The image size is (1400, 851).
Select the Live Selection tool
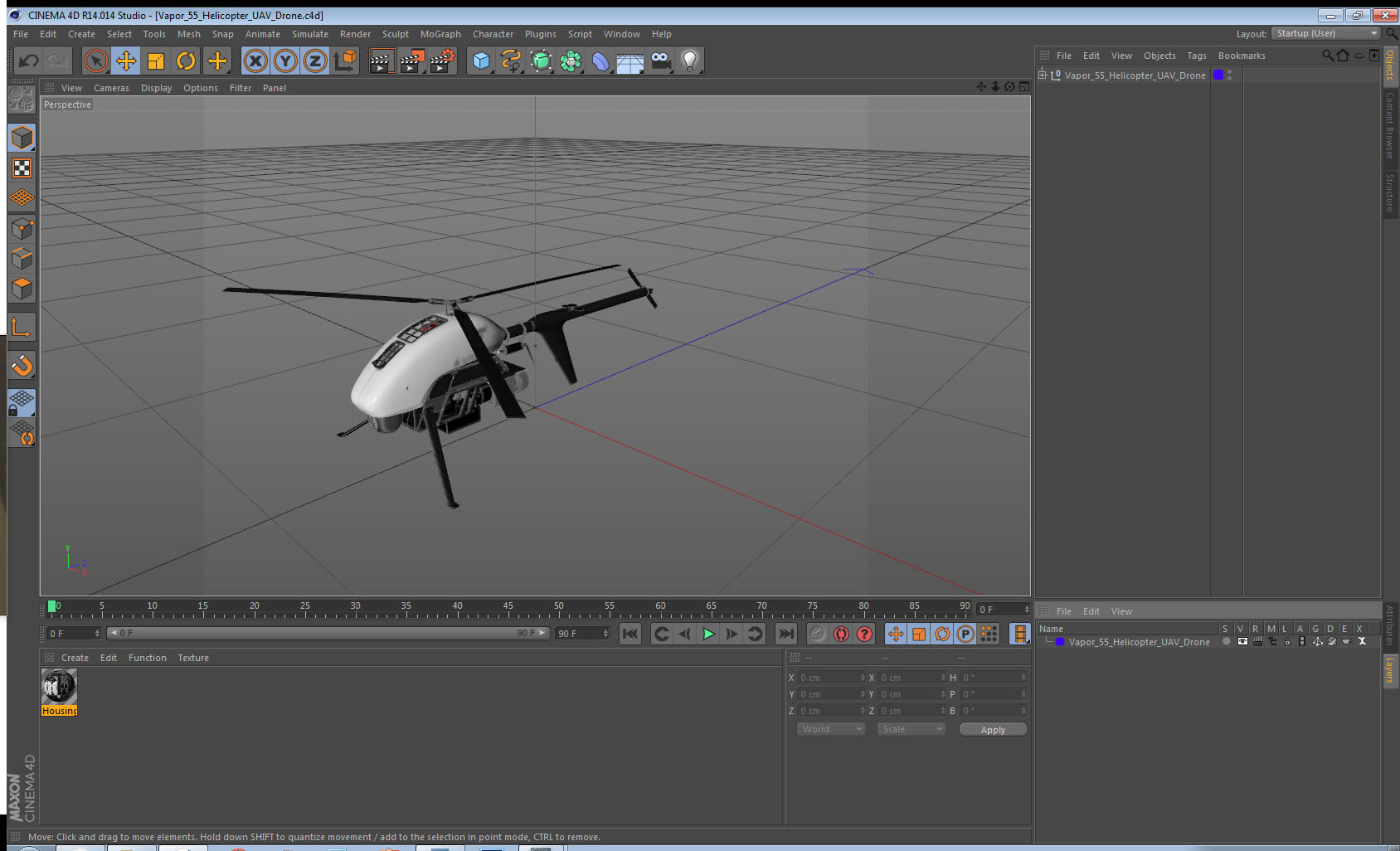tap(95, 61)
